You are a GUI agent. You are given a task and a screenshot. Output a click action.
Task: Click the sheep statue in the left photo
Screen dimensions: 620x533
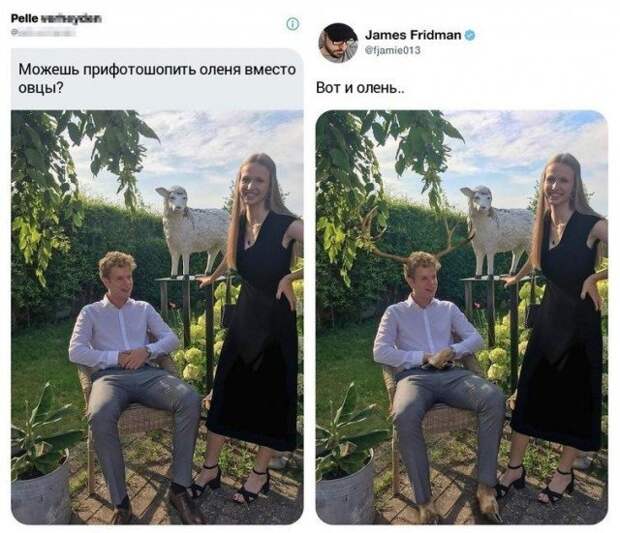(x=192, y=229)
